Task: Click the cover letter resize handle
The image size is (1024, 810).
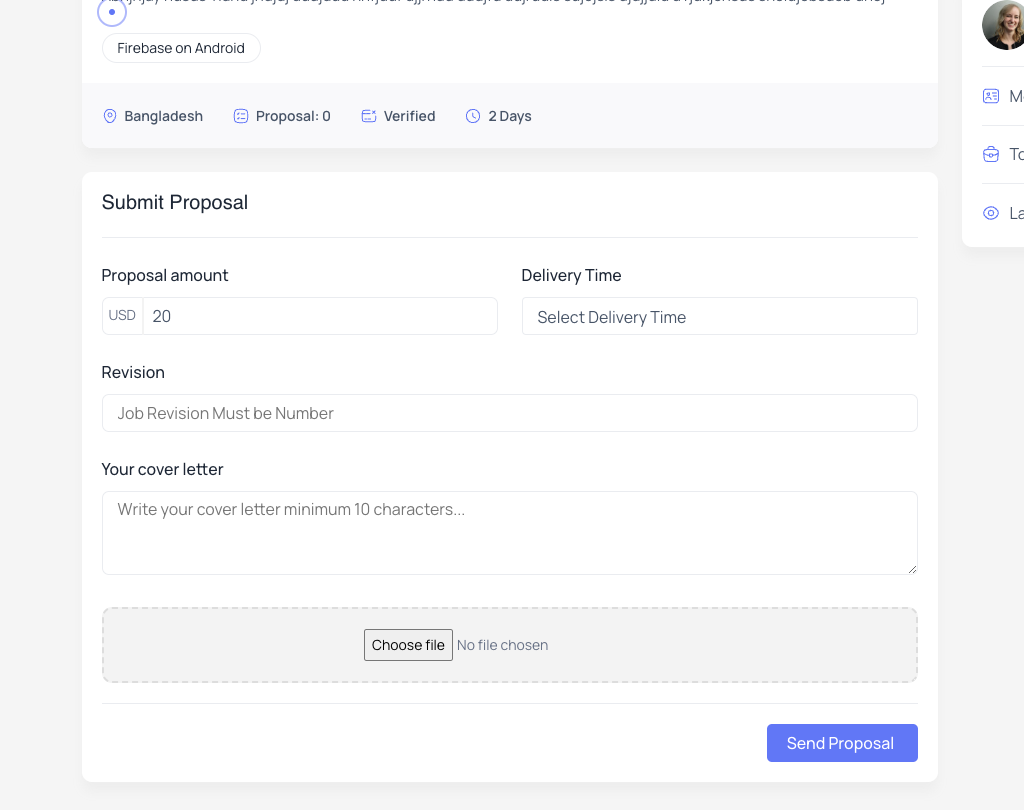Action: (x=912, y=569)
